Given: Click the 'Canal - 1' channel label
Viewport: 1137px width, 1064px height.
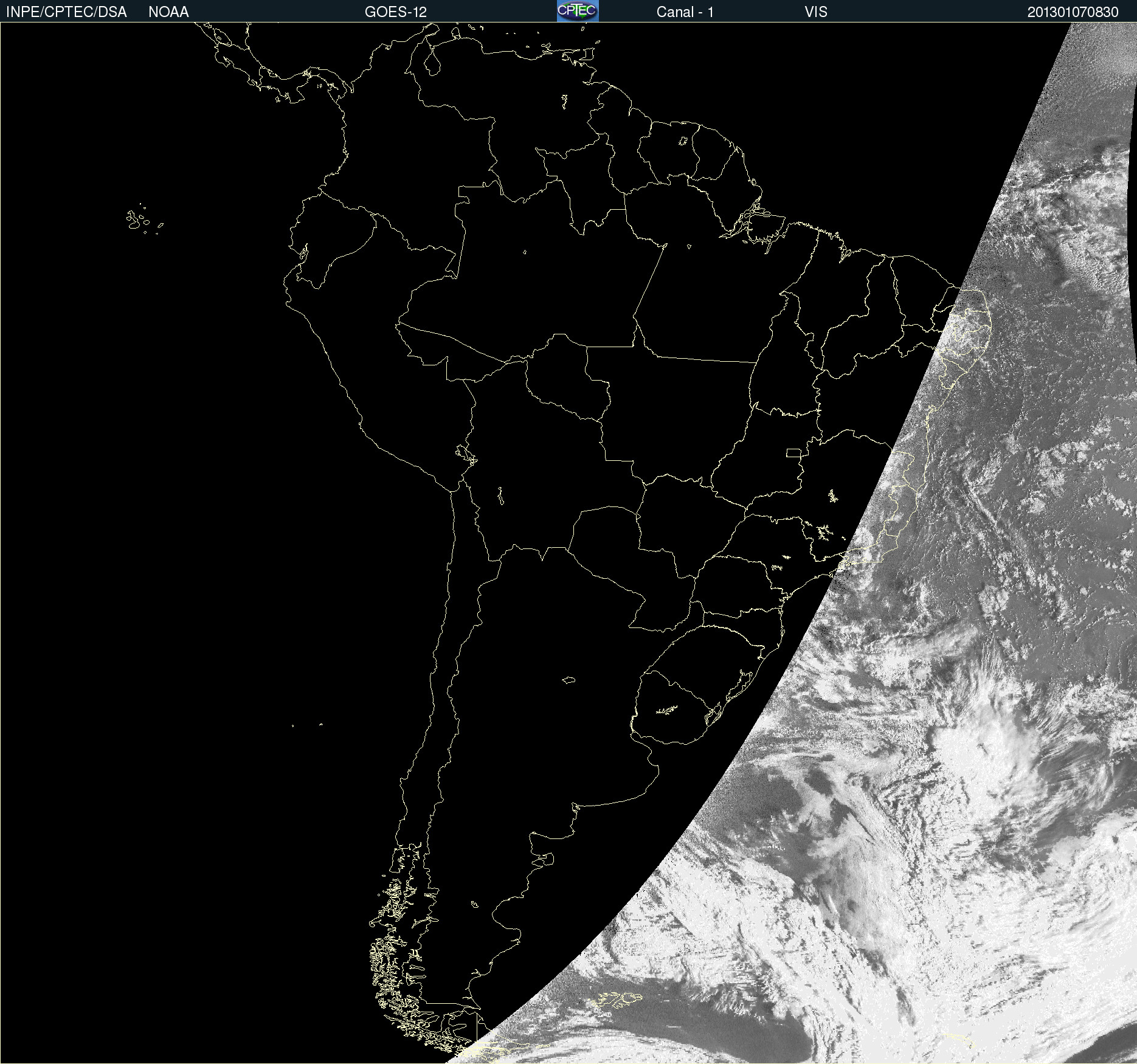Looking at the screenshot, I should point(685,12).
